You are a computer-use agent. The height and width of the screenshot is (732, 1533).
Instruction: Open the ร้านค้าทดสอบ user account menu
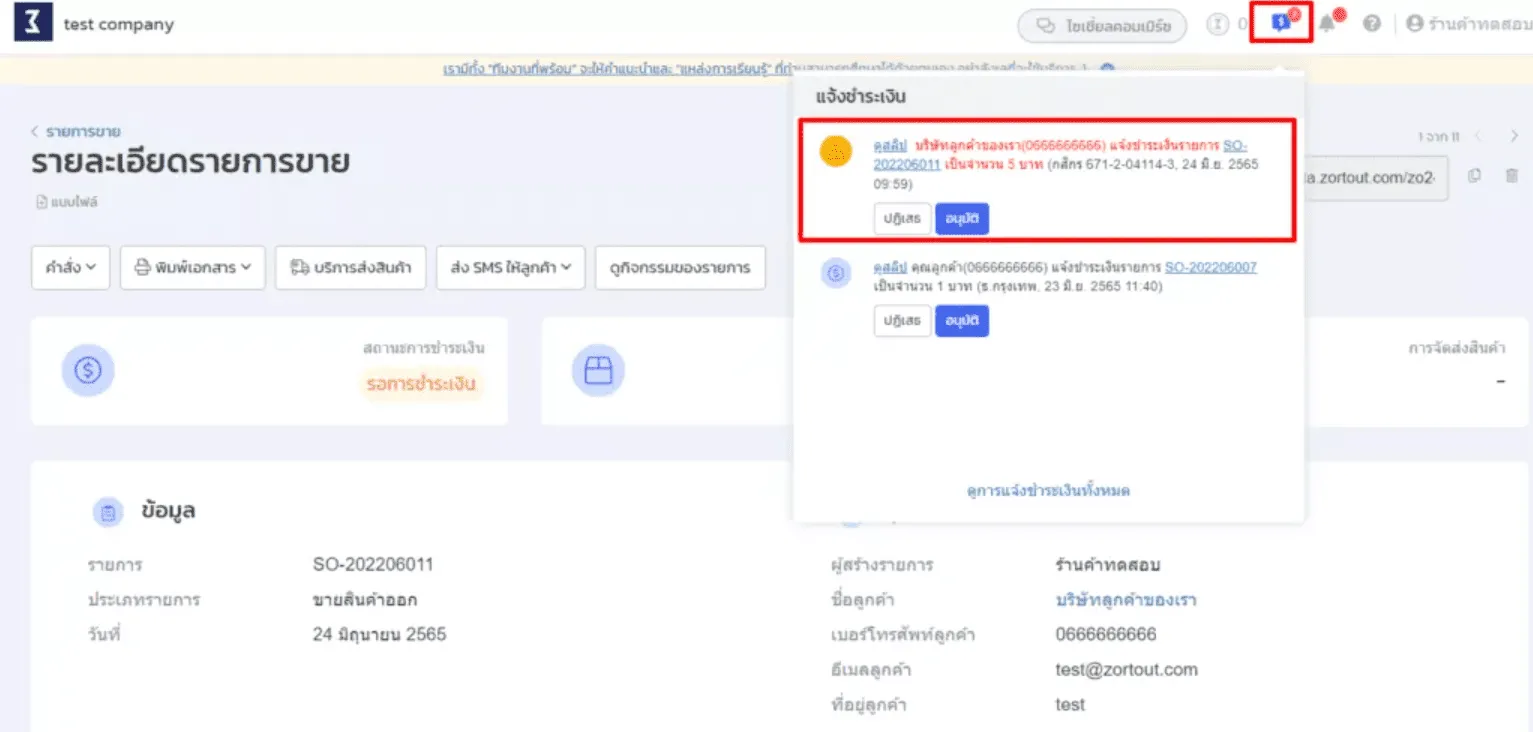[1468, 24]
